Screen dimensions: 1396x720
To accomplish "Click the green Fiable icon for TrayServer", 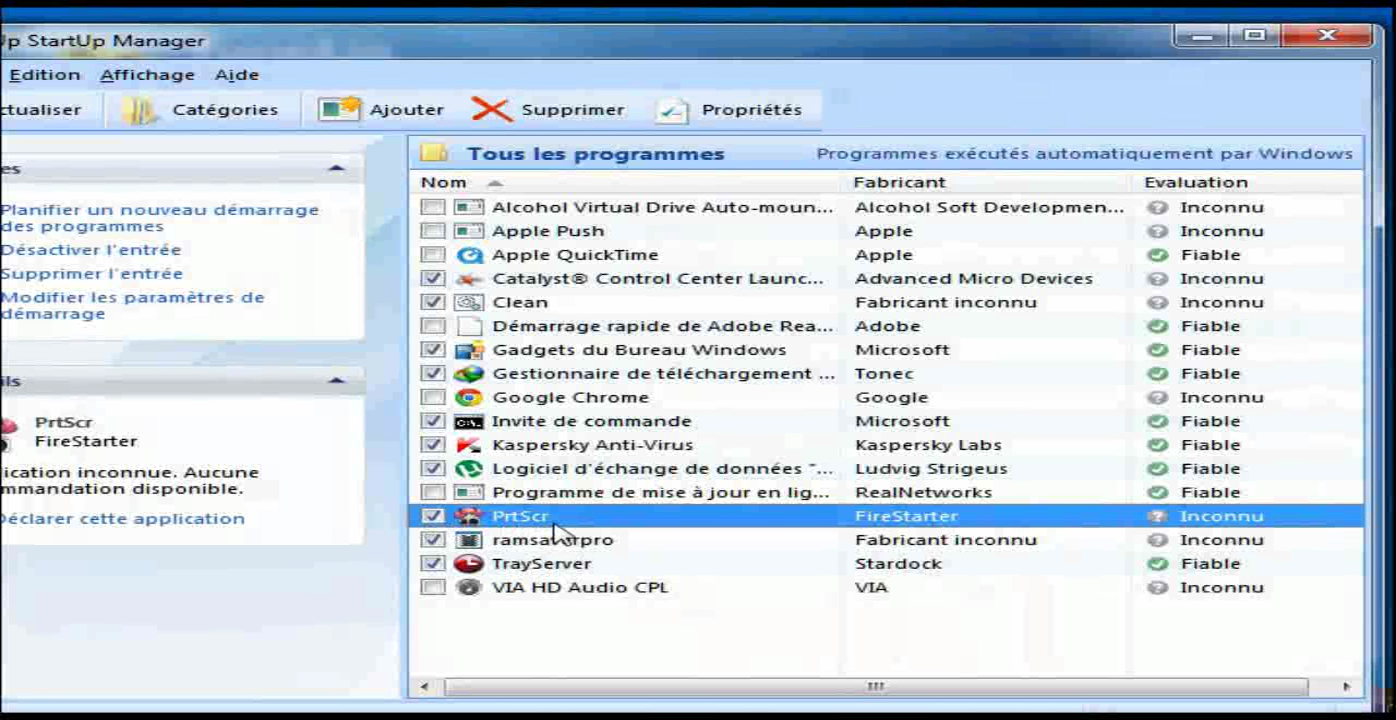I will tap(1158, 564).
